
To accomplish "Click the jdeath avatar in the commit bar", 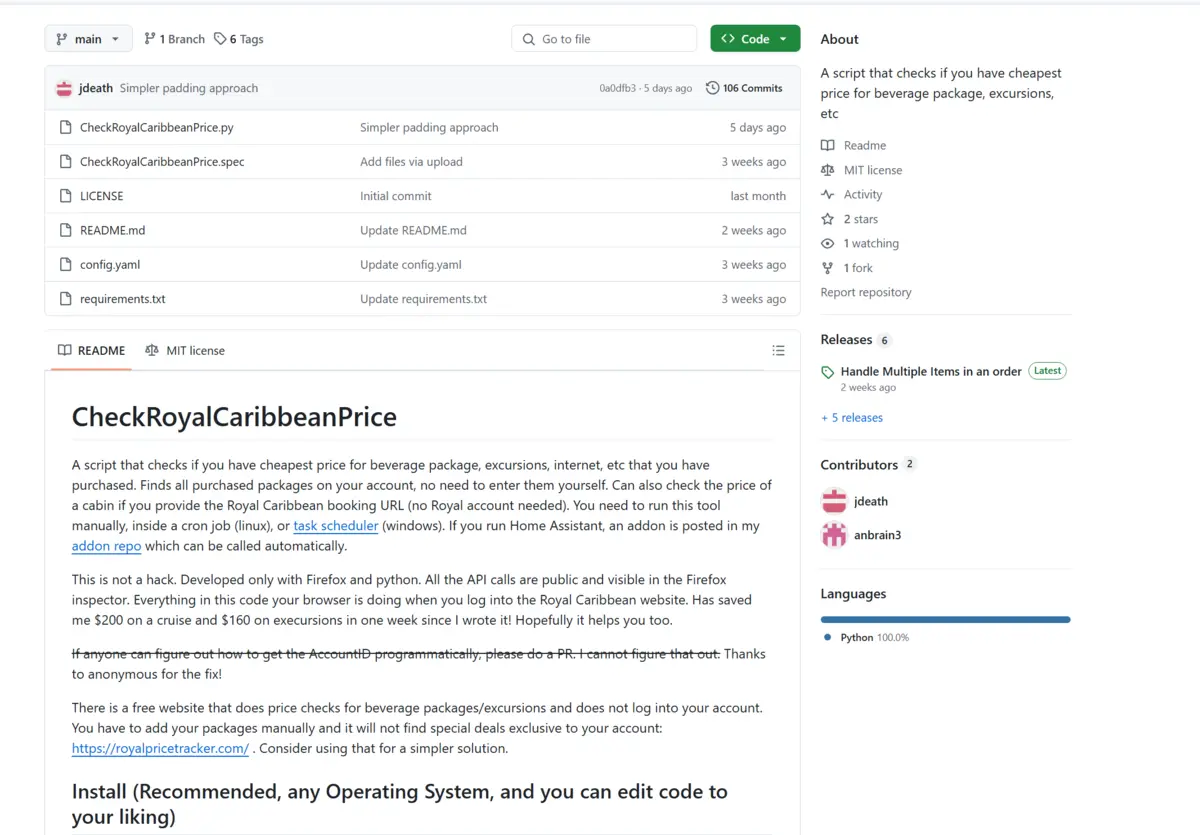I will (64, 88).
